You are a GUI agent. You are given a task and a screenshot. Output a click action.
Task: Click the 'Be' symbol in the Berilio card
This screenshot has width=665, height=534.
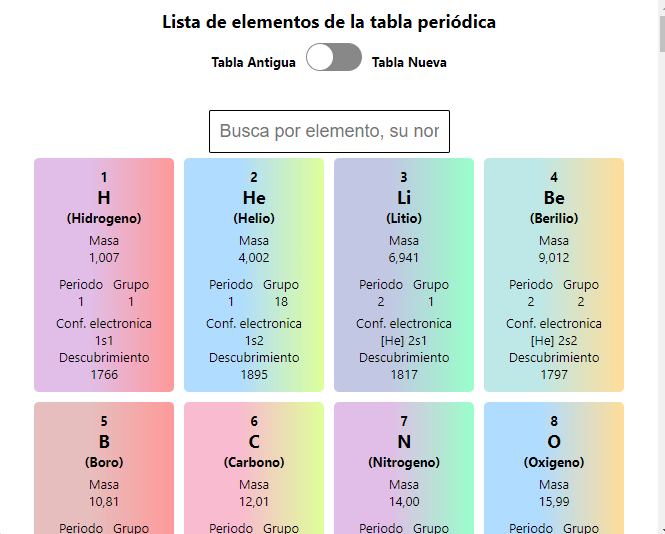point(554,197)
